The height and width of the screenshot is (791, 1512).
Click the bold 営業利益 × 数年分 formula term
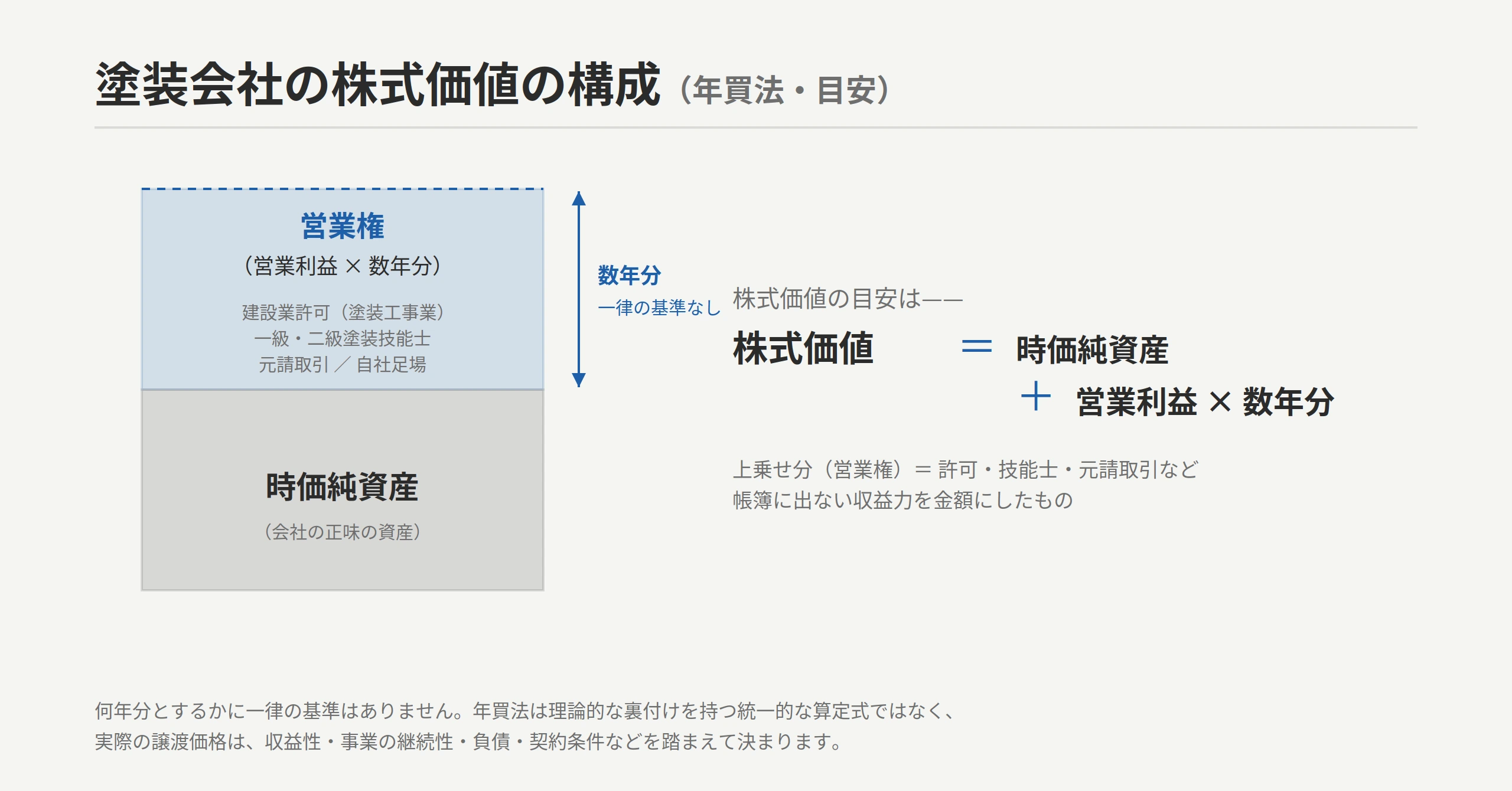(1205, 402)
